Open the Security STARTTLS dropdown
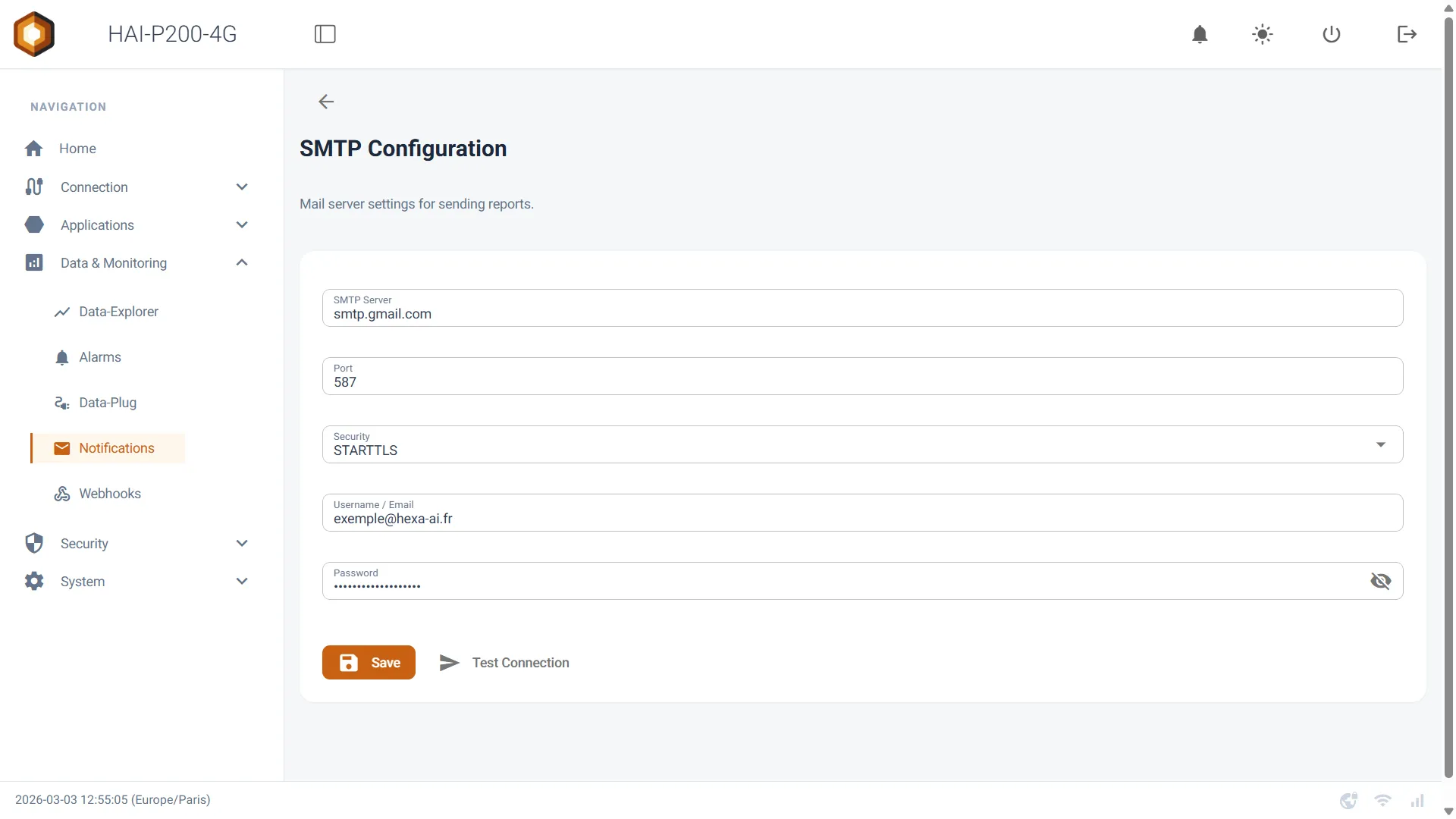 click(x=862, y=444)
